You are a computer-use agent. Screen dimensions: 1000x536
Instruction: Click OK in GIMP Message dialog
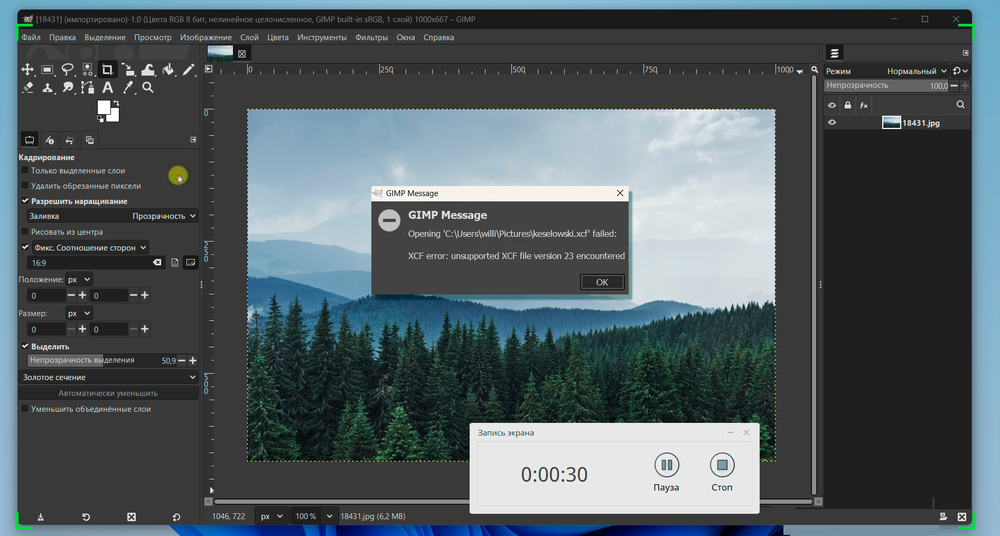click(x=602, y=282)
